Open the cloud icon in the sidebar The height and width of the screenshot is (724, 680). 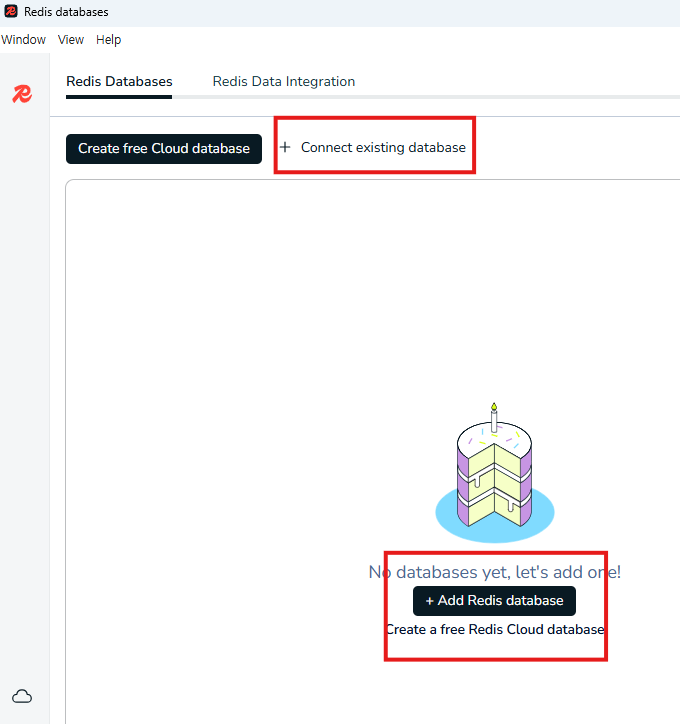tap(22, 696)
